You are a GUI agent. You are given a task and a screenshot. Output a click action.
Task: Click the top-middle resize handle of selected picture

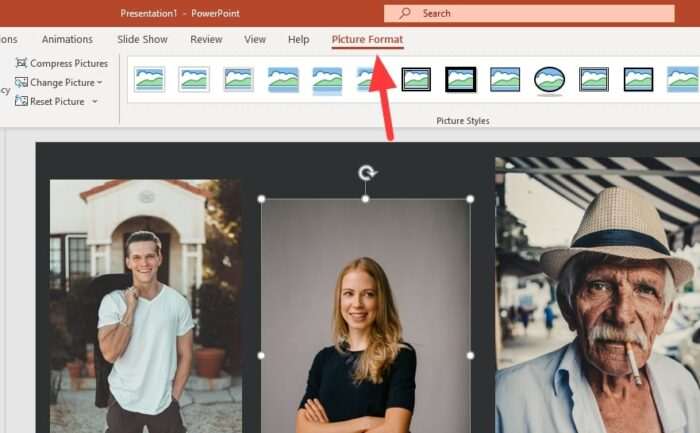(x=366, y=199)
